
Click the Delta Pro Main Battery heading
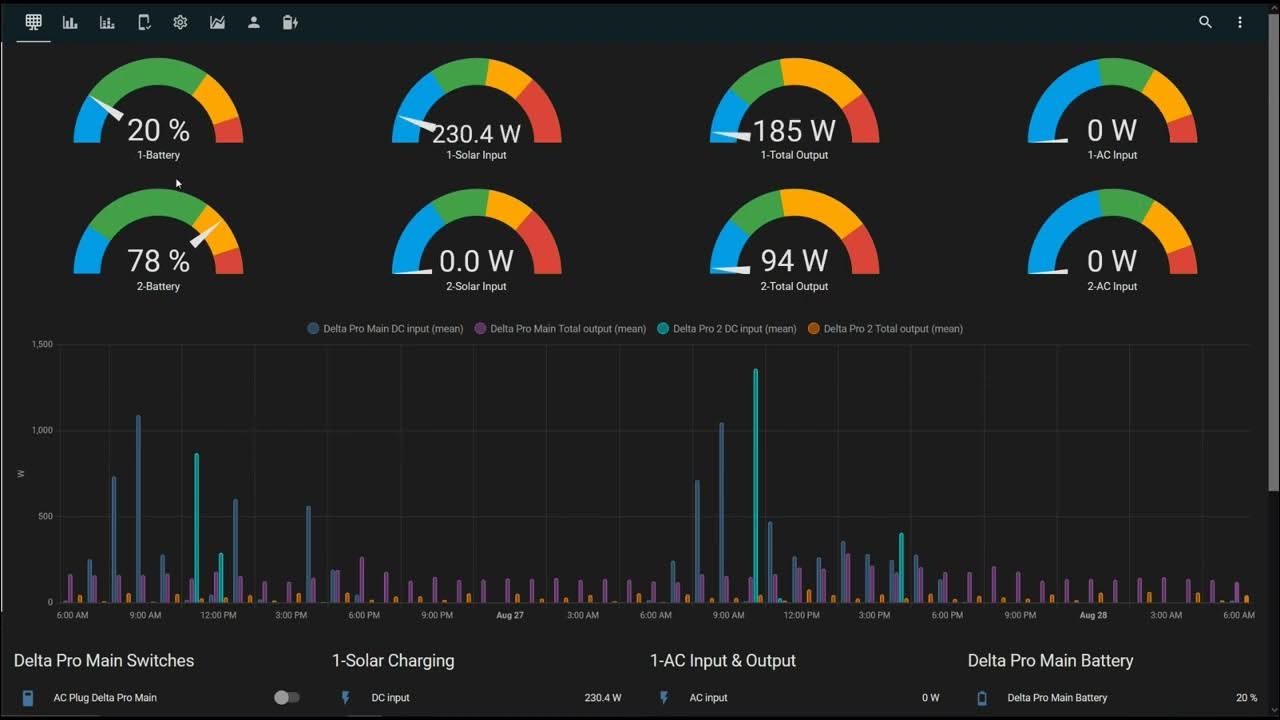coord(1050,661)
